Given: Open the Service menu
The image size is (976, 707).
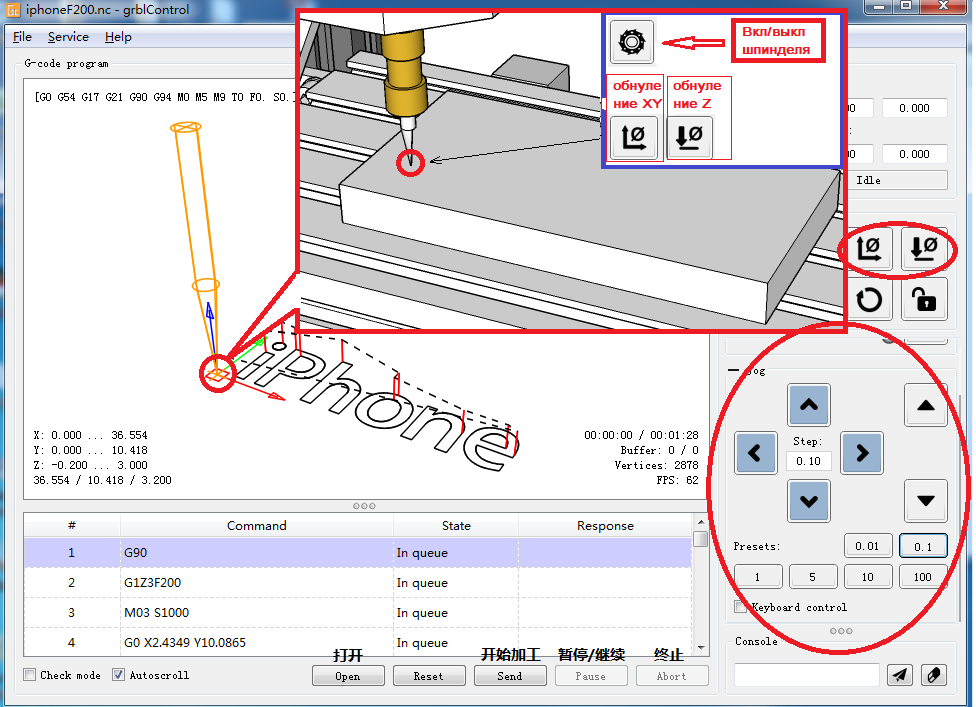Looking at the screenshot, I should point(68,37).
